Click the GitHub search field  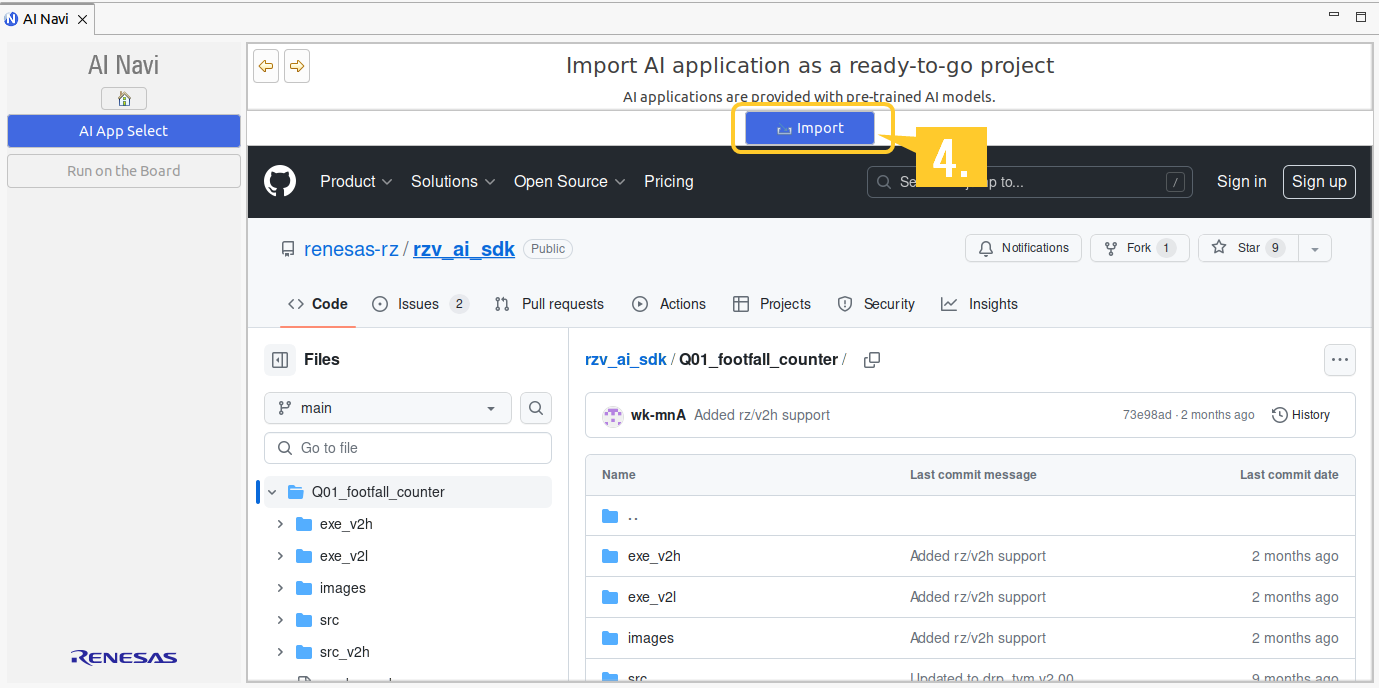click(1030, 182)
